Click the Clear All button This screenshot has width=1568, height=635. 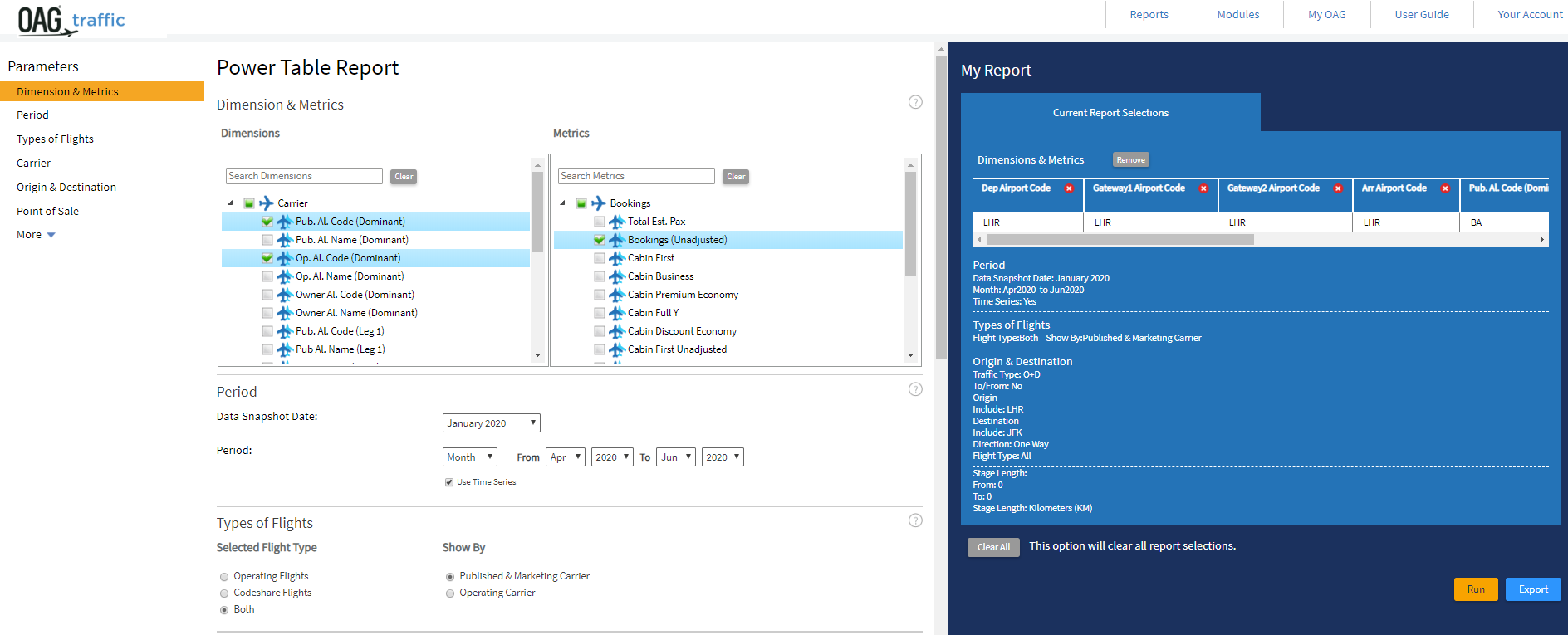[993, 547]
